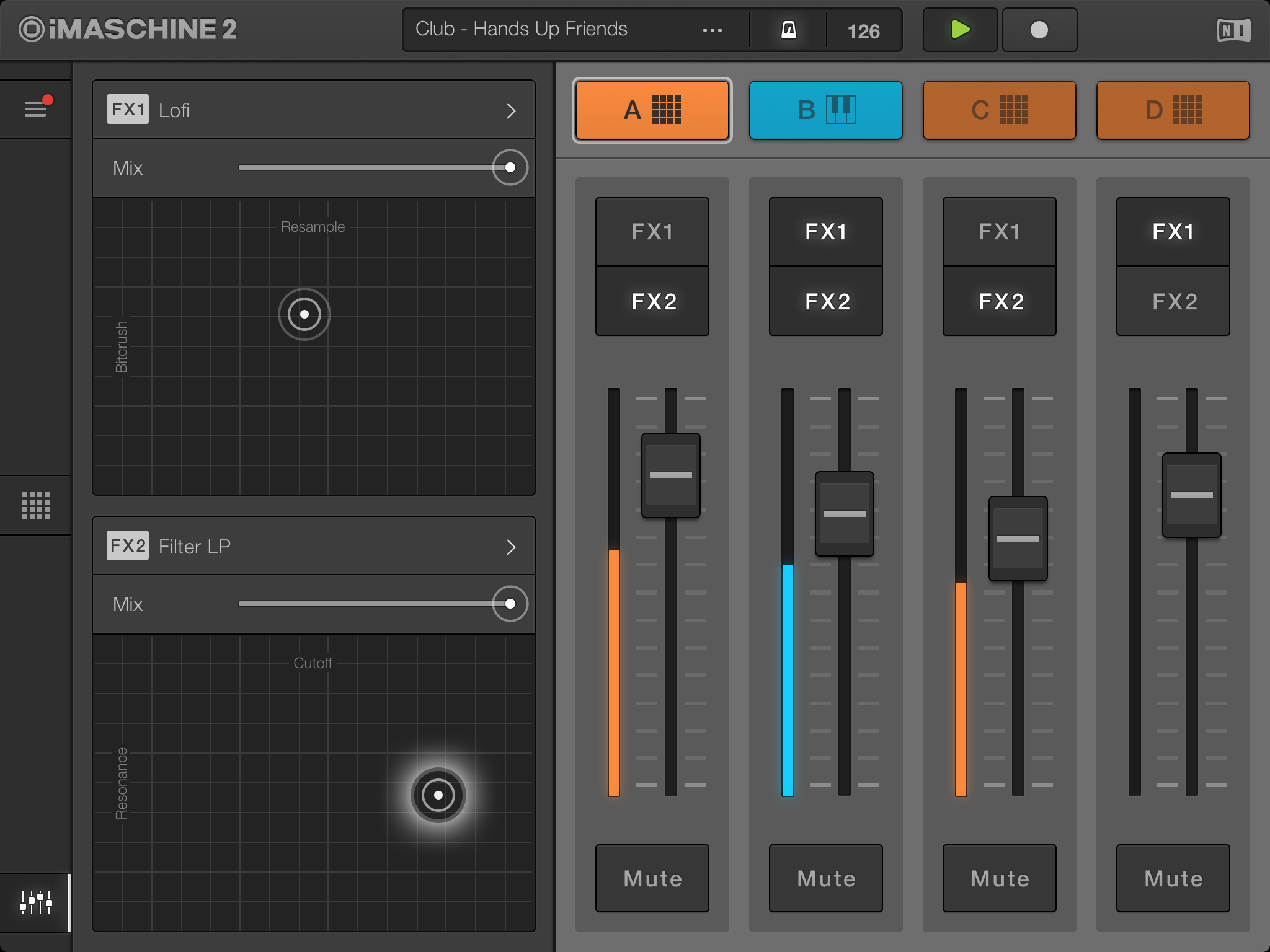This screenshot has width=1270, height=952.
Task: Click channel C volume fader
Action: click(1018, 539)
